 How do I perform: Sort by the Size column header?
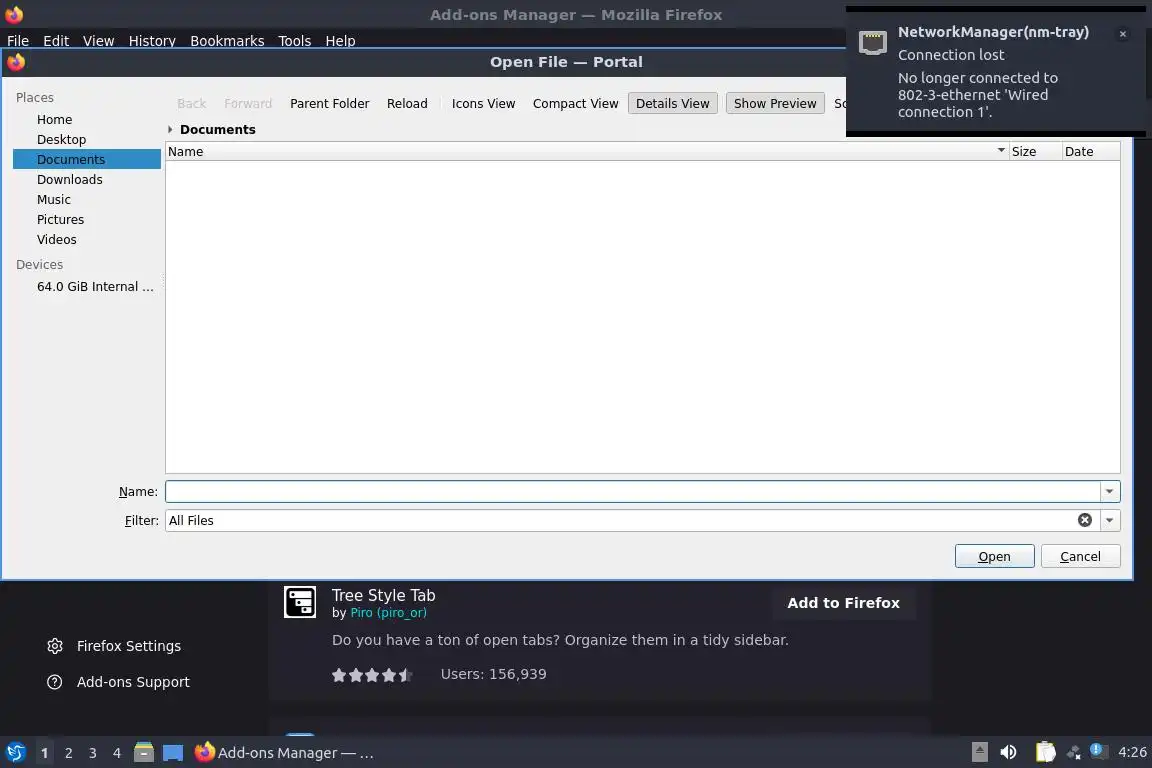tap(1034, 151)
